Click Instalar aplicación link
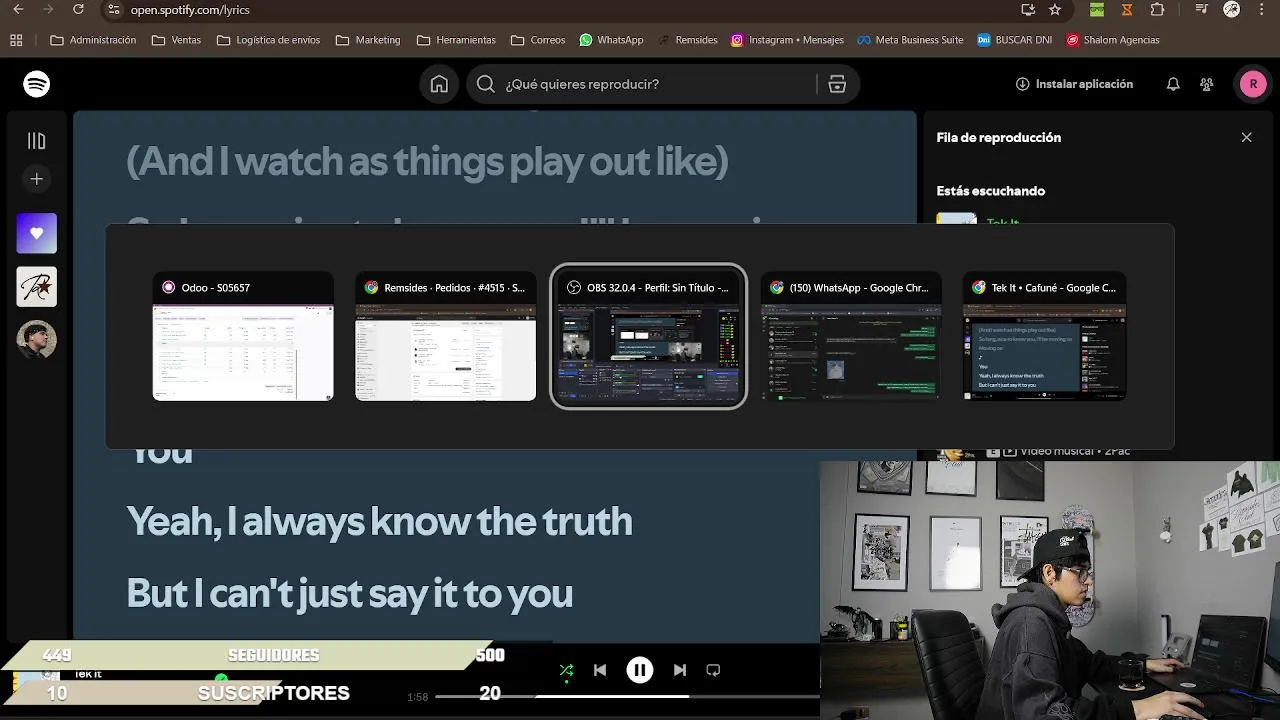Viewport: 1280px width, 720px height. 1074,84
